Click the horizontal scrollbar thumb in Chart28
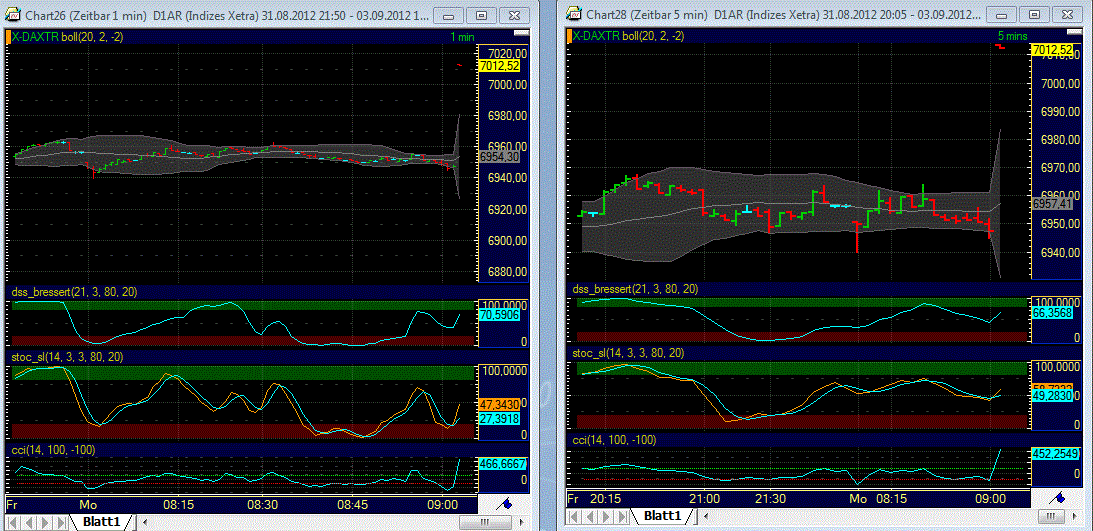 pyautogui.click(x=1049, y=516)
